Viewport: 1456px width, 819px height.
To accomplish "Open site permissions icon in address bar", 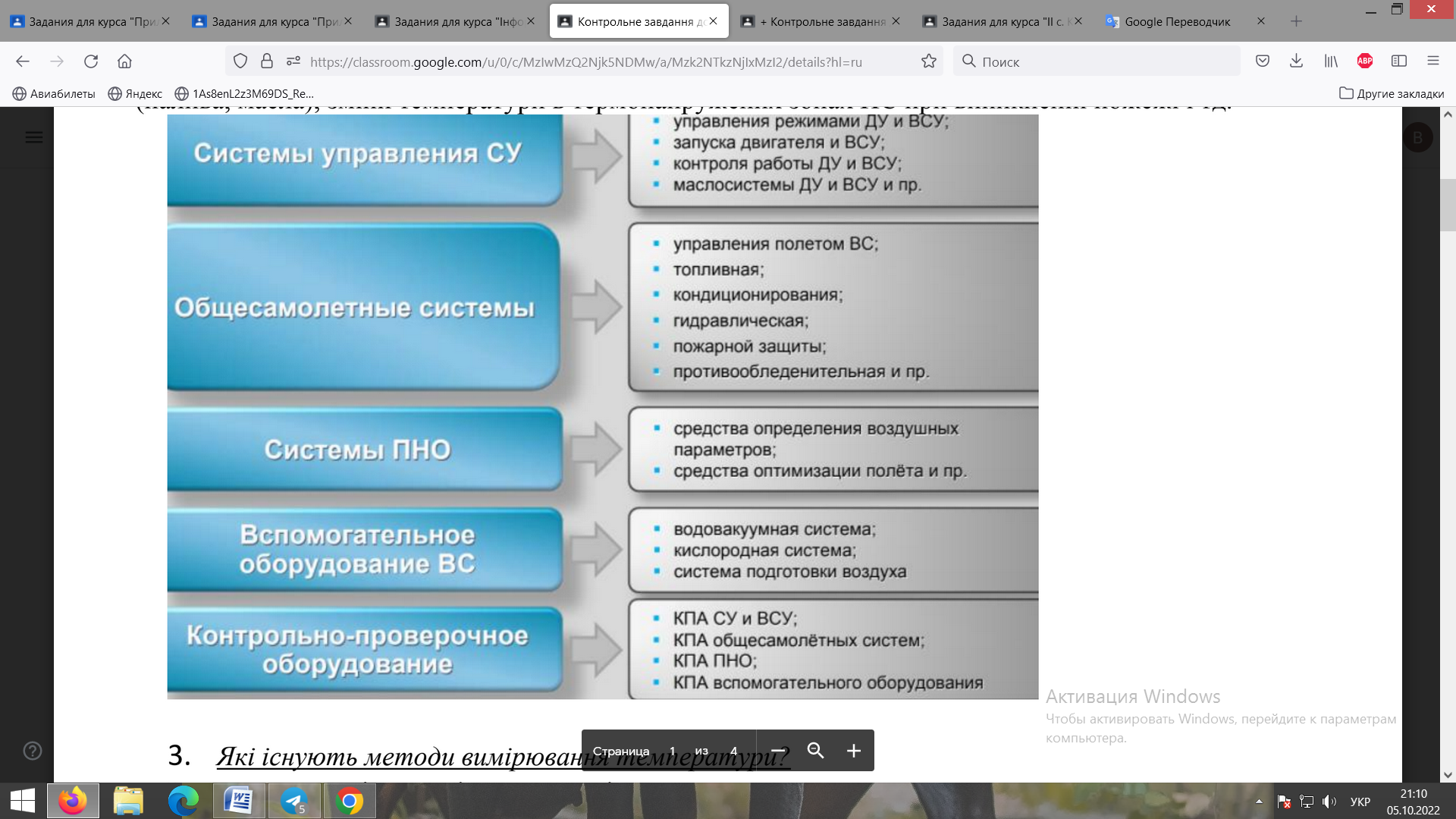I will (293, 61).
